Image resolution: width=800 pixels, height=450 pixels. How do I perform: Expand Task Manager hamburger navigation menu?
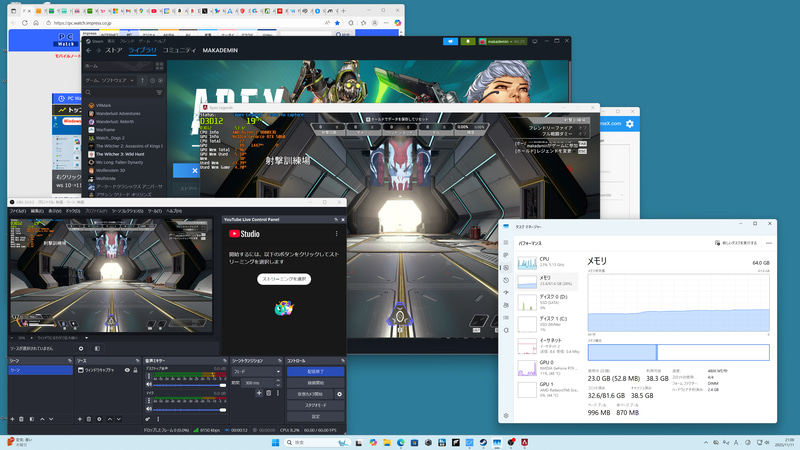pos(506,242)
